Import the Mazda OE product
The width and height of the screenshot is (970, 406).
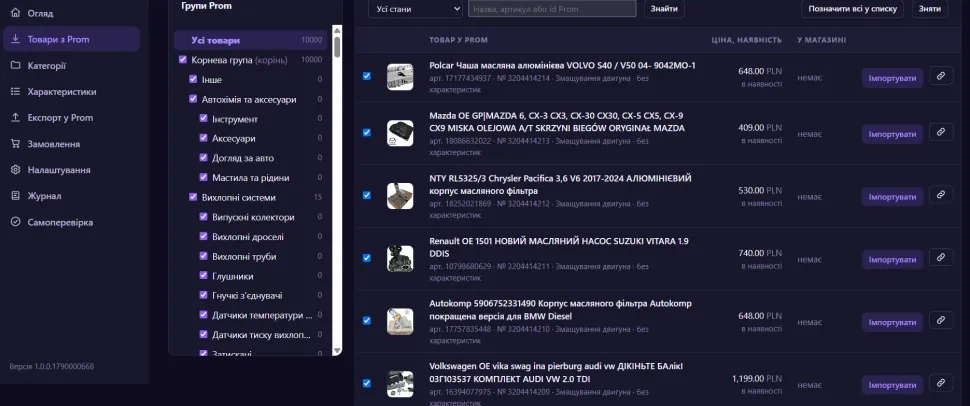(892, 134)
